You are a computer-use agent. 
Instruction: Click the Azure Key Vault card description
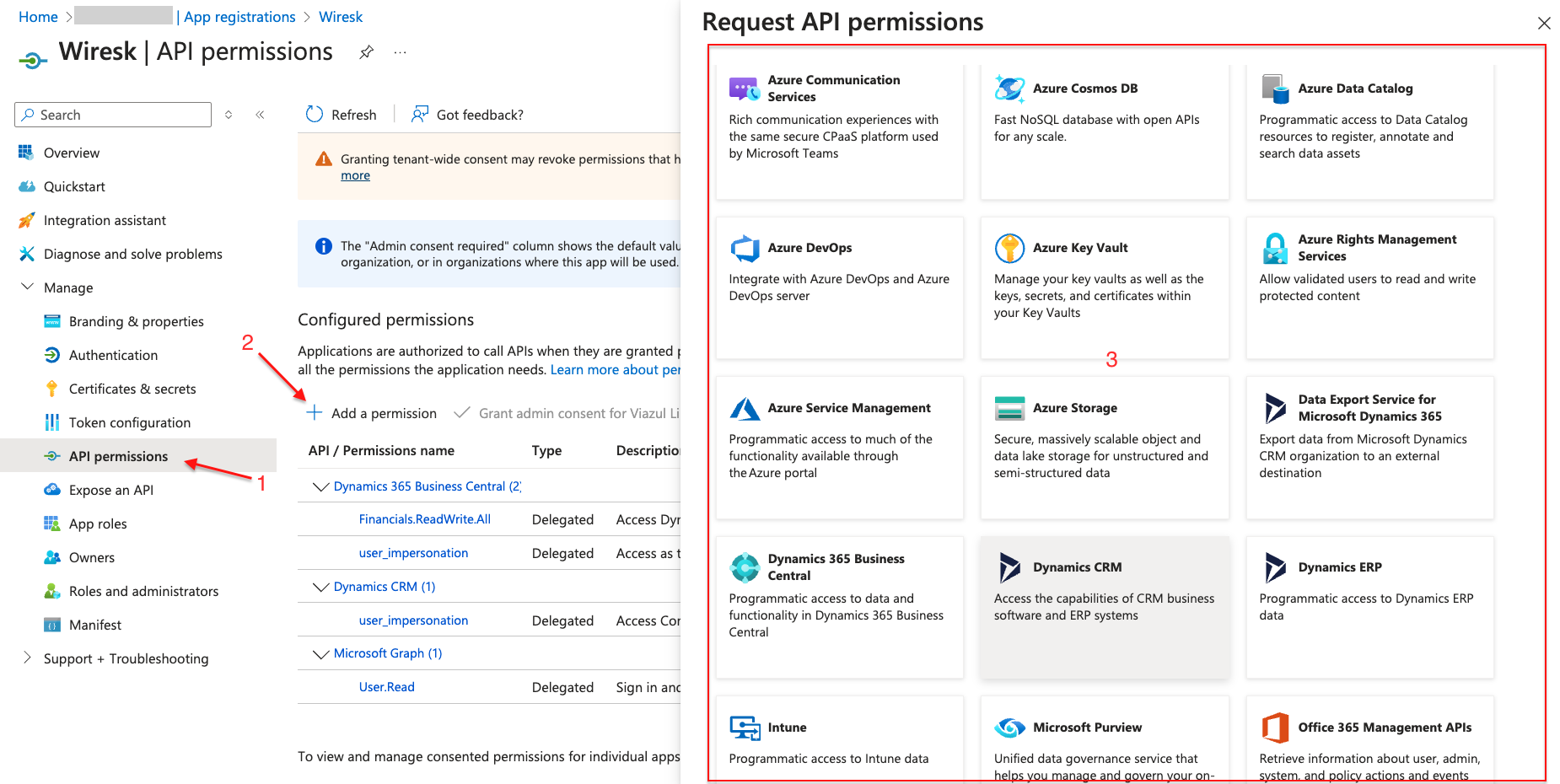(x=1099, y=296)
